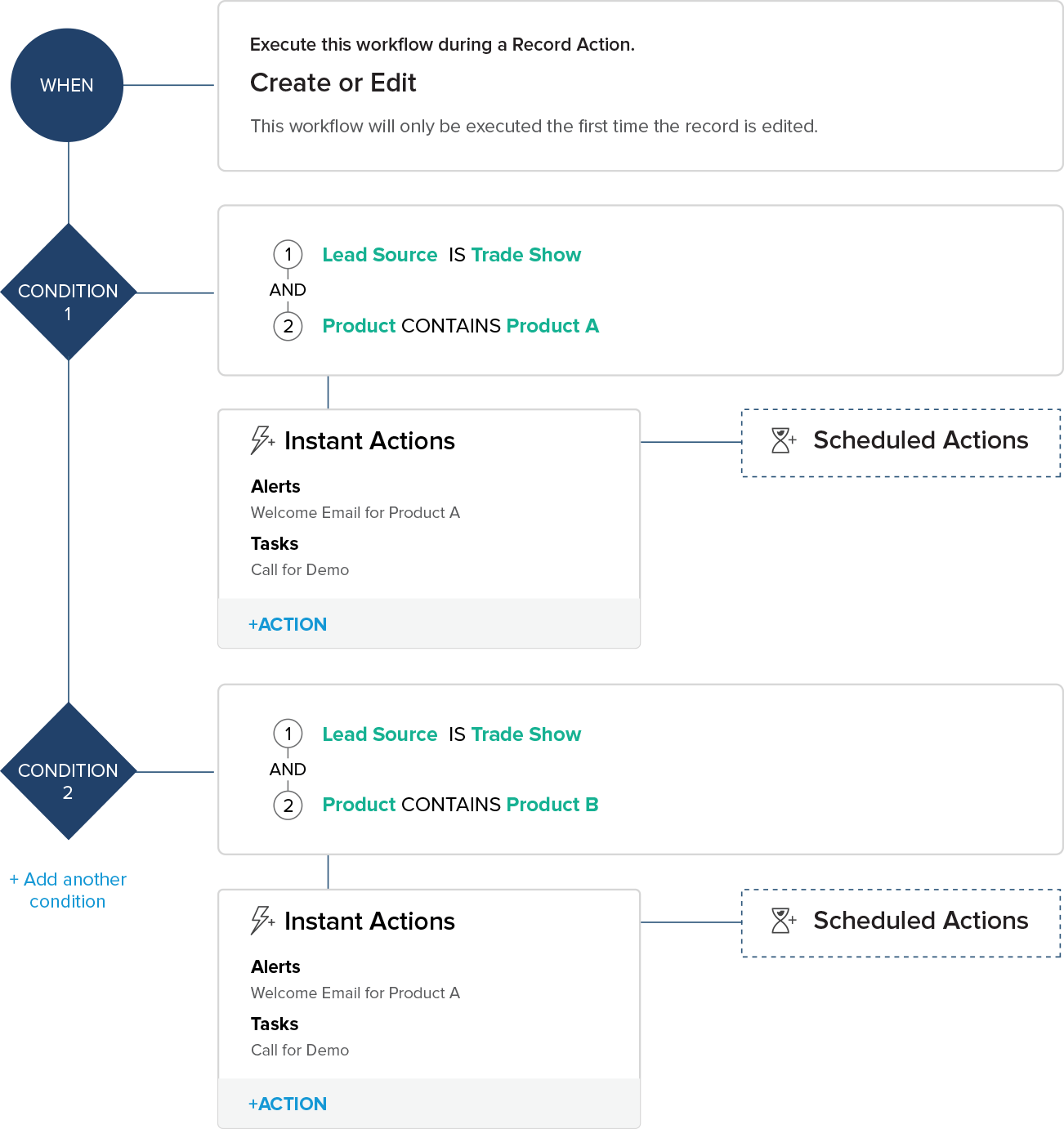Click the hourglass icon in Condition 2 Scheduled Actions
This screenshot has width=1064, height=1129.
[x=783, y=921]
